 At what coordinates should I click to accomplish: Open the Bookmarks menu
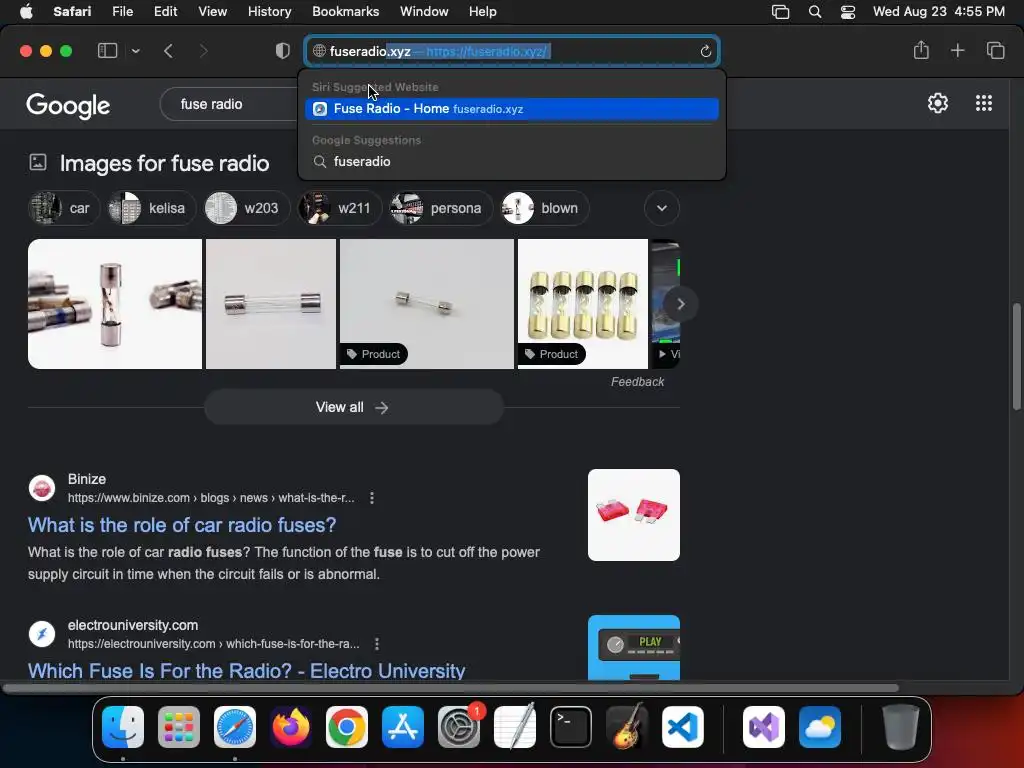[345, 11]
